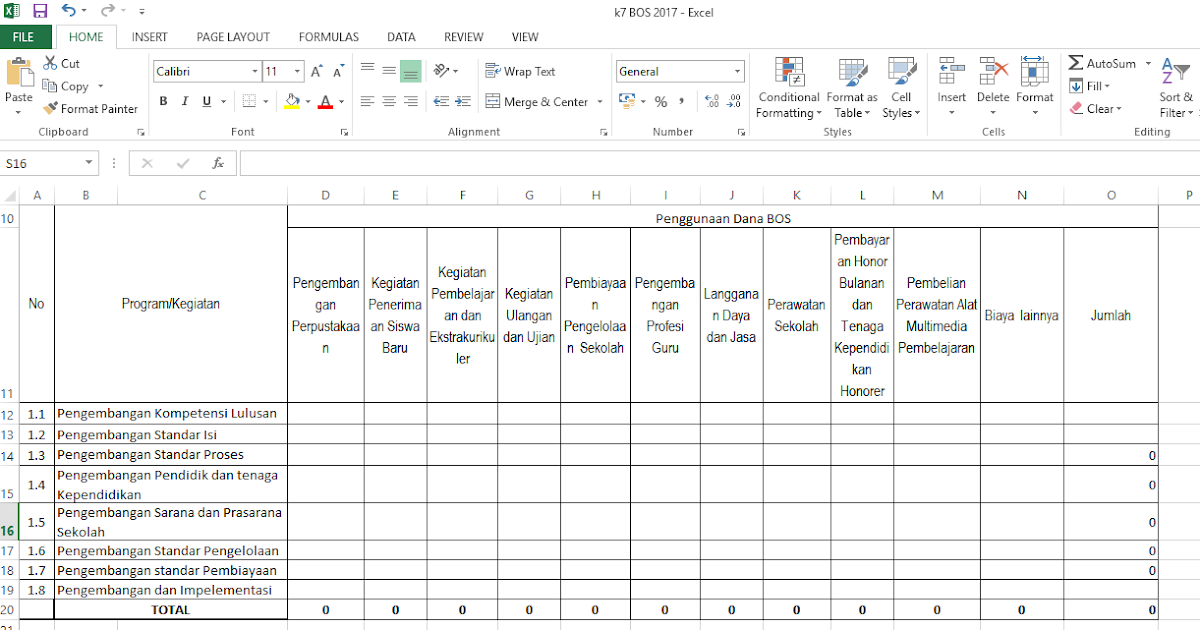Open the Clear dropdown

(1096, 109)
